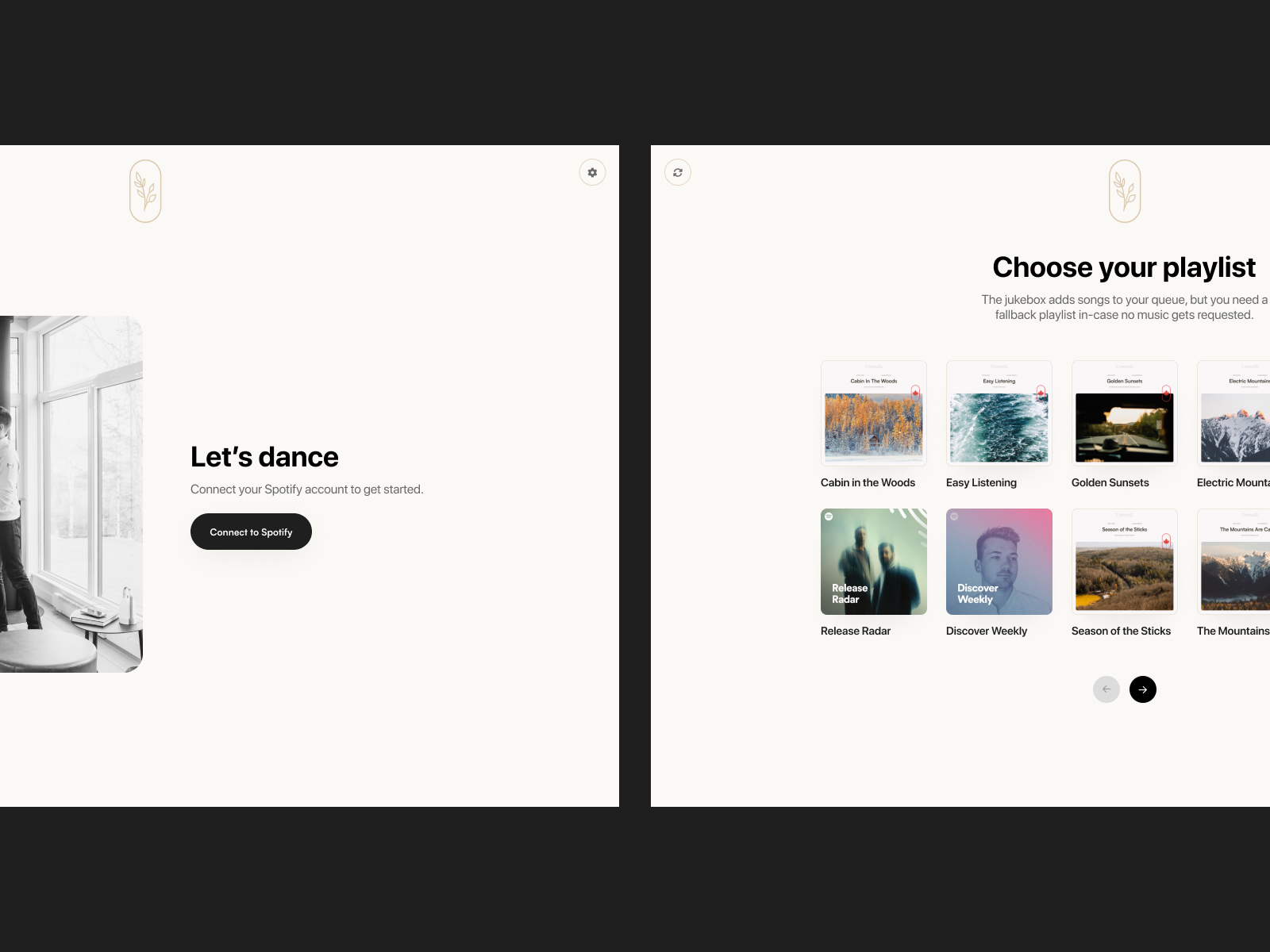Choose Golden Sunsets playlist cover
The image size is (1270, 952).
tap(1124, 413)
